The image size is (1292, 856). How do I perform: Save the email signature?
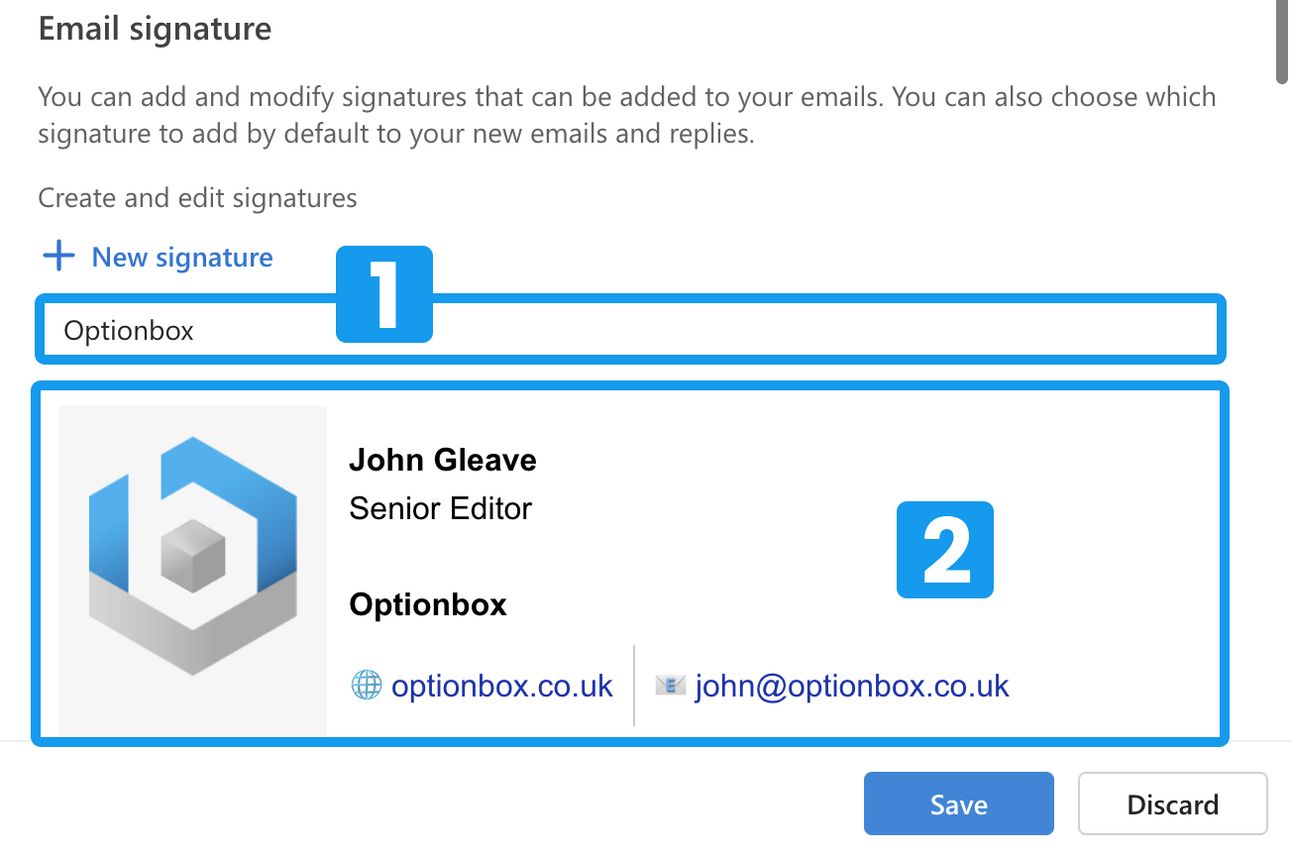[959, 804]
